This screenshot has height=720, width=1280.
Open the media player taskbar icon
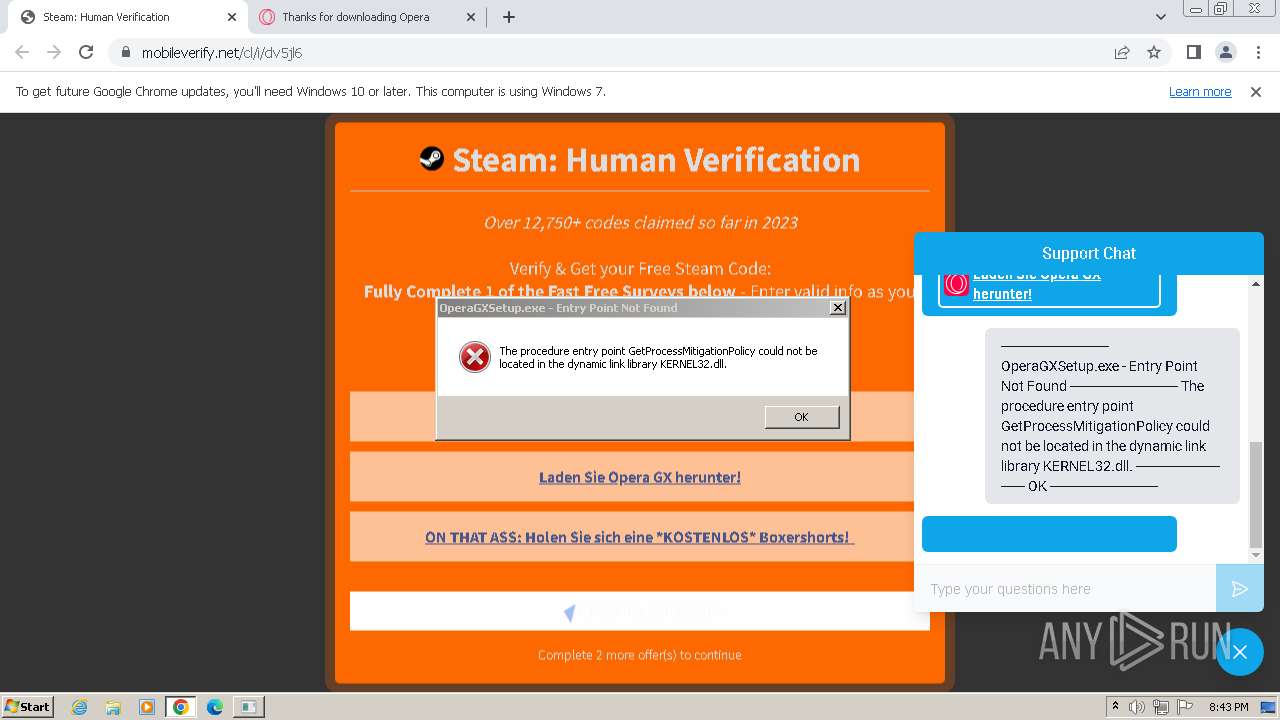147,707
